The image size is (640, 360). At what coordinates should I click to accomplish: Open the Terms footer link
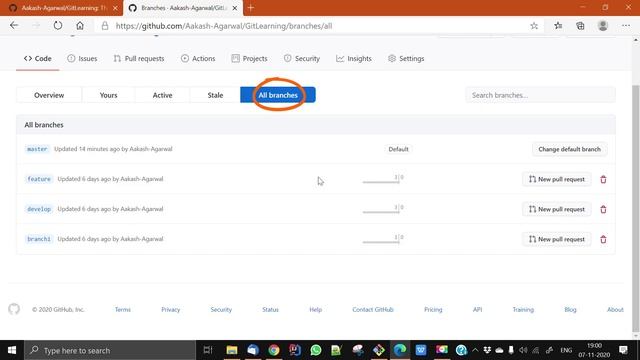tap(122, 309)
